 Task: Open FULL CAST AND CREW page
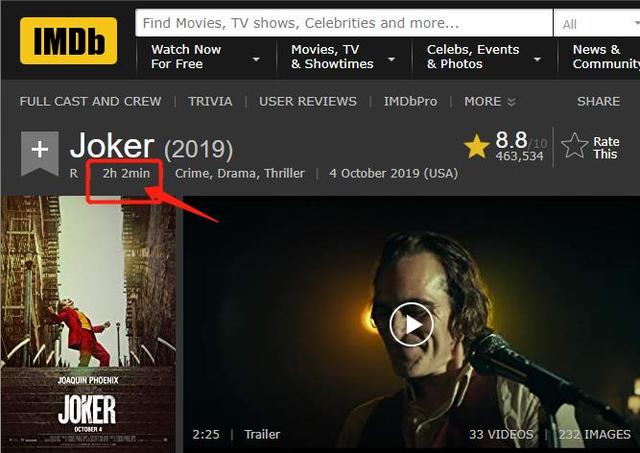coord(91,101)
